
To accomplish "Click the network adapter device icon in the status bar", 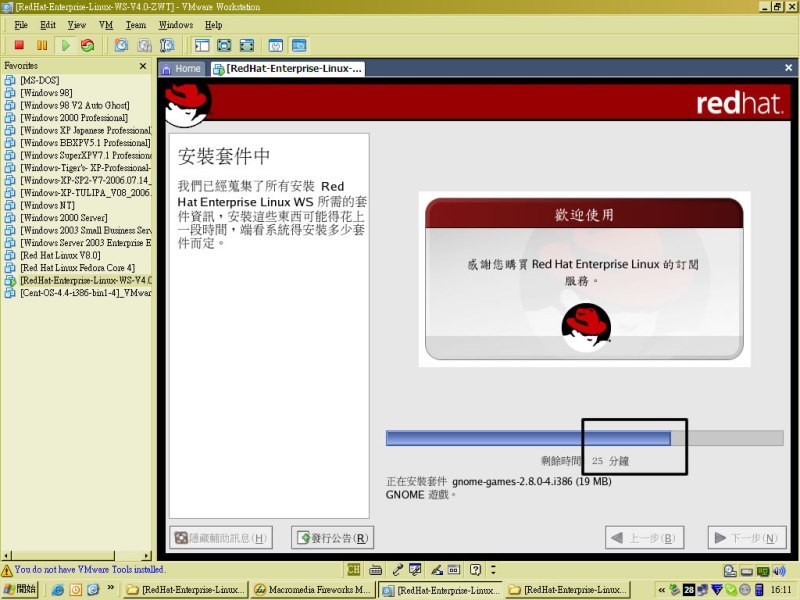I will coord(763,571).
